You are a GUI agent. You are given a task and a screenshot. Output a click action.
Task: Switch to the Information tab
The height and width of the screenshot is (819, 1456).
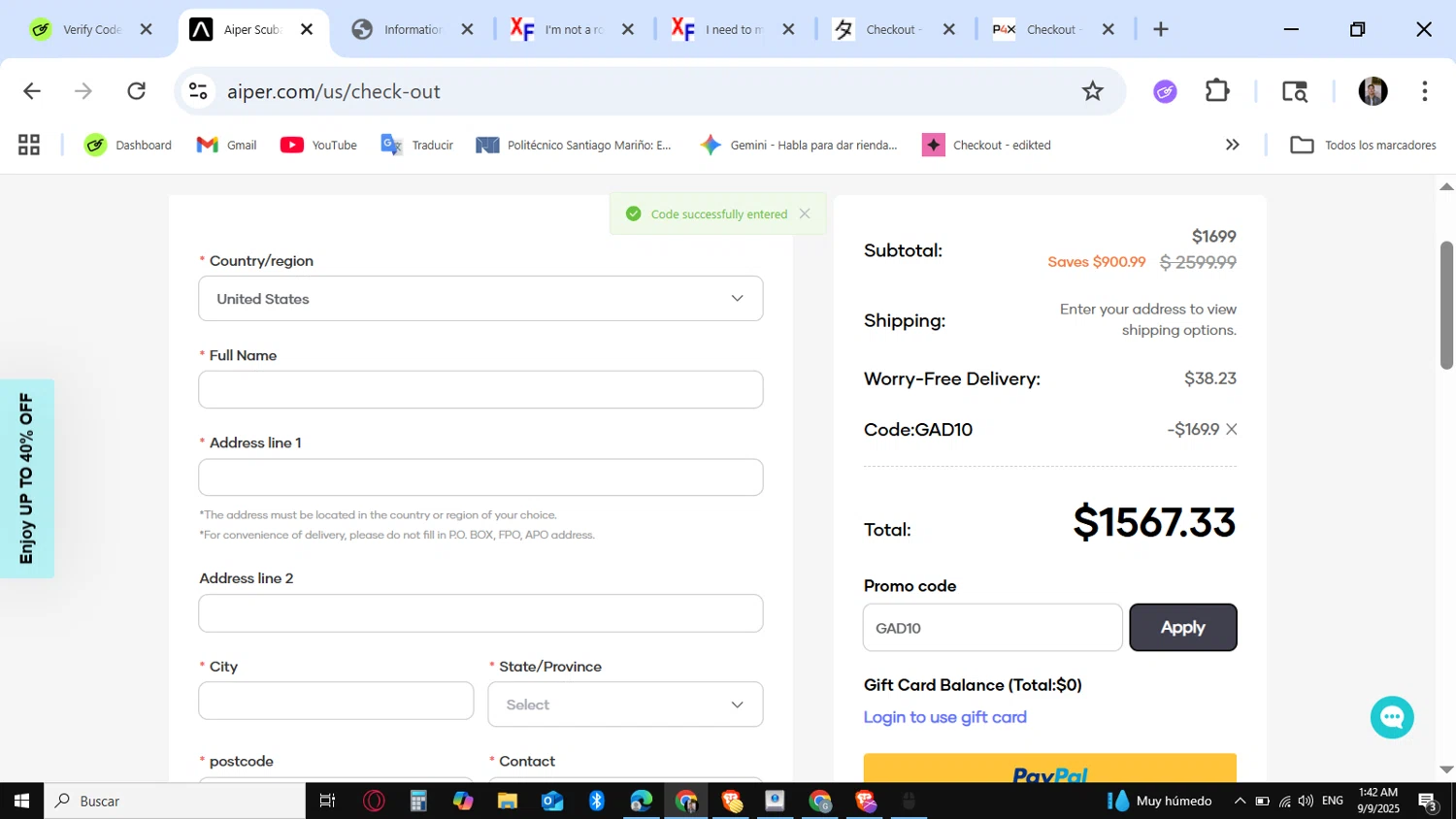pyautogui.click(x=413, y=29)
